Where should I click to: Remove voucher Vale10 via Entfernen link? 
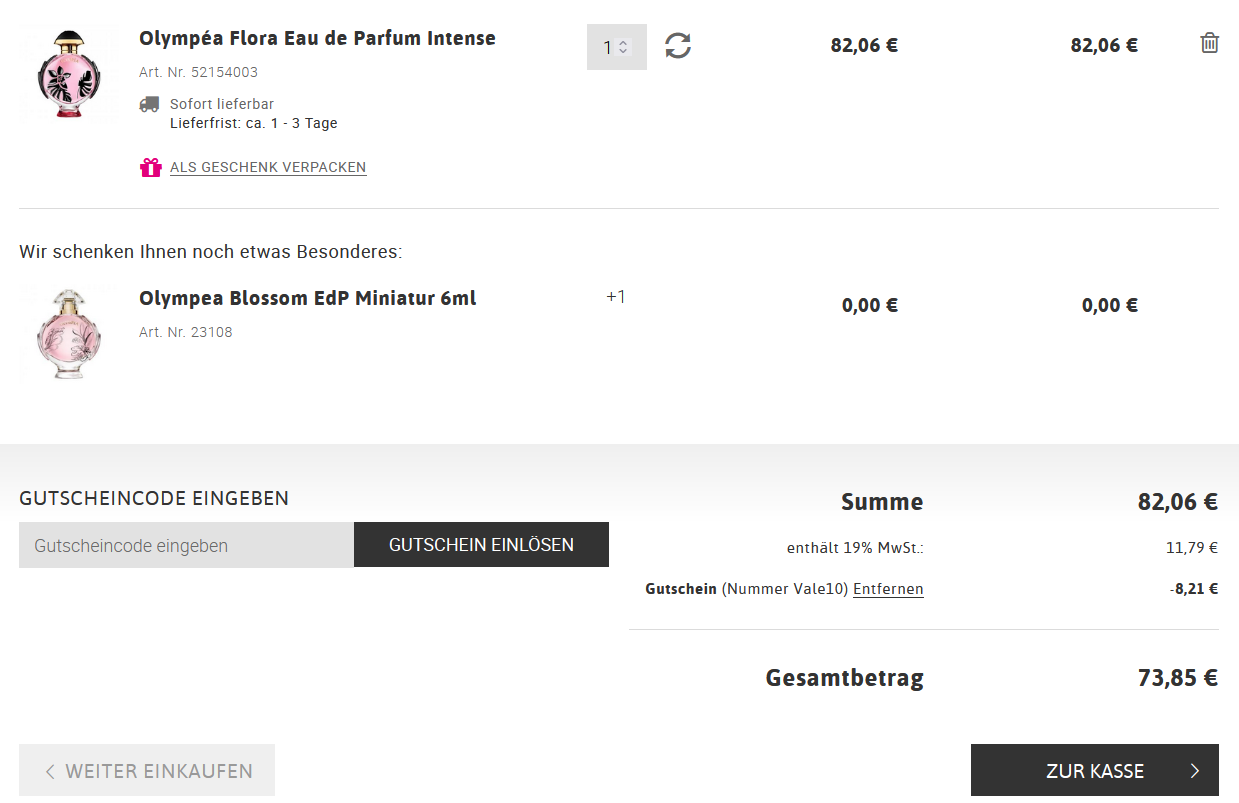pos(888,589)
